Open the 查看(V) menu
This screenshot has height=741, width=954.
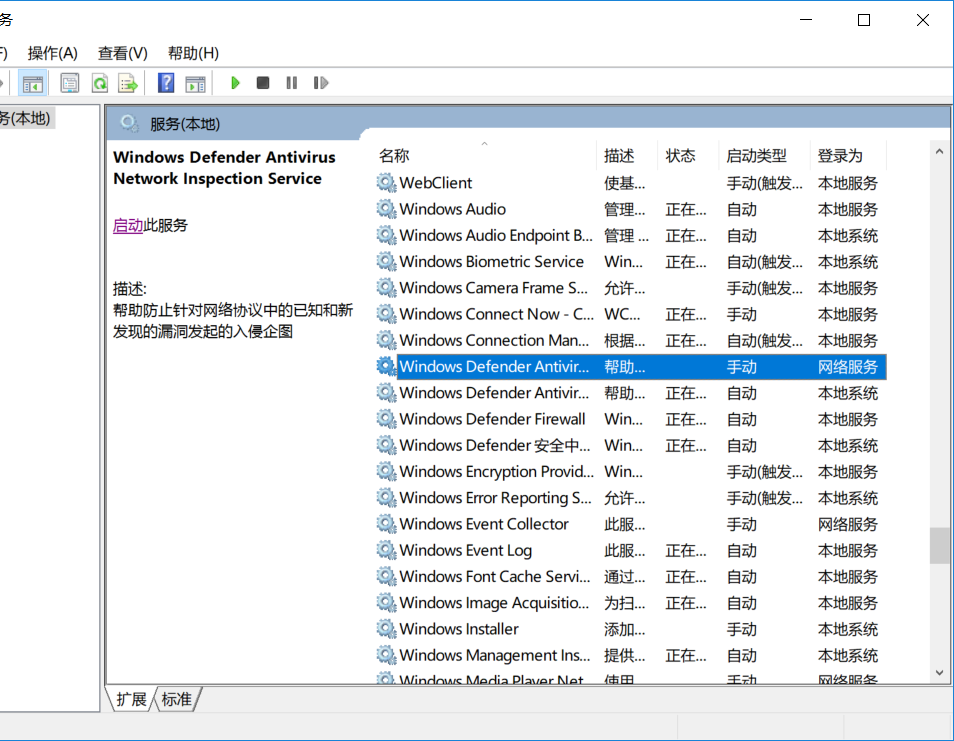122,54
